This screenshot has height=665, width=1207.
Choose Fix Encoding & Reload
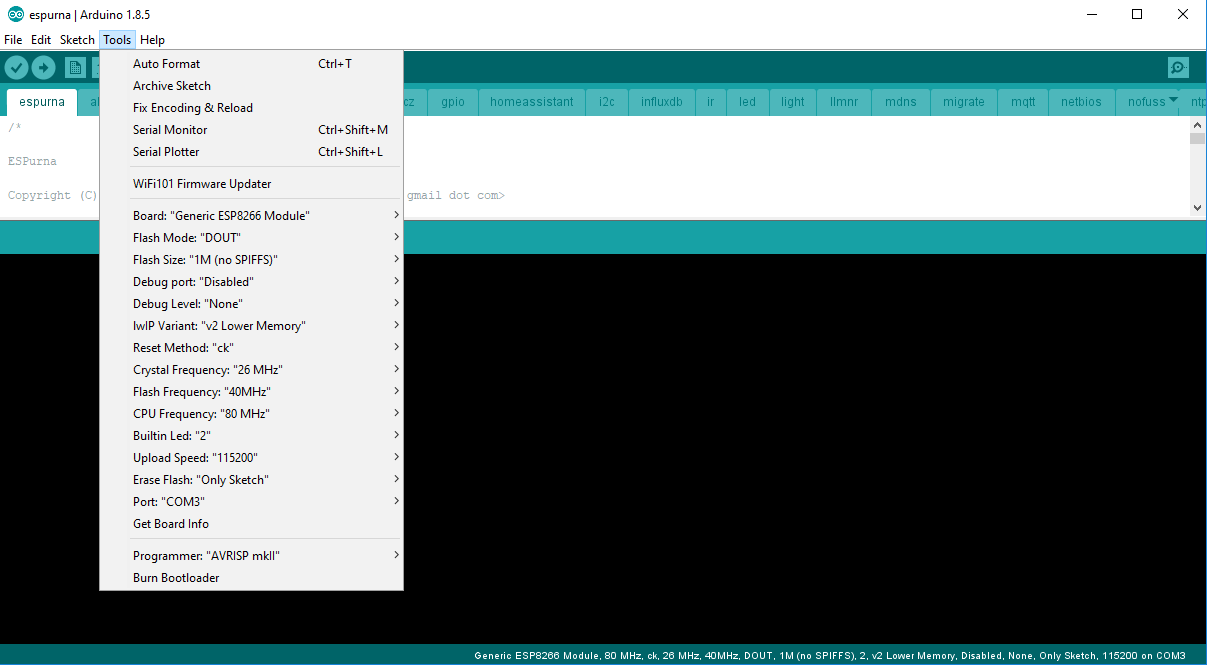tap(251, 108)
